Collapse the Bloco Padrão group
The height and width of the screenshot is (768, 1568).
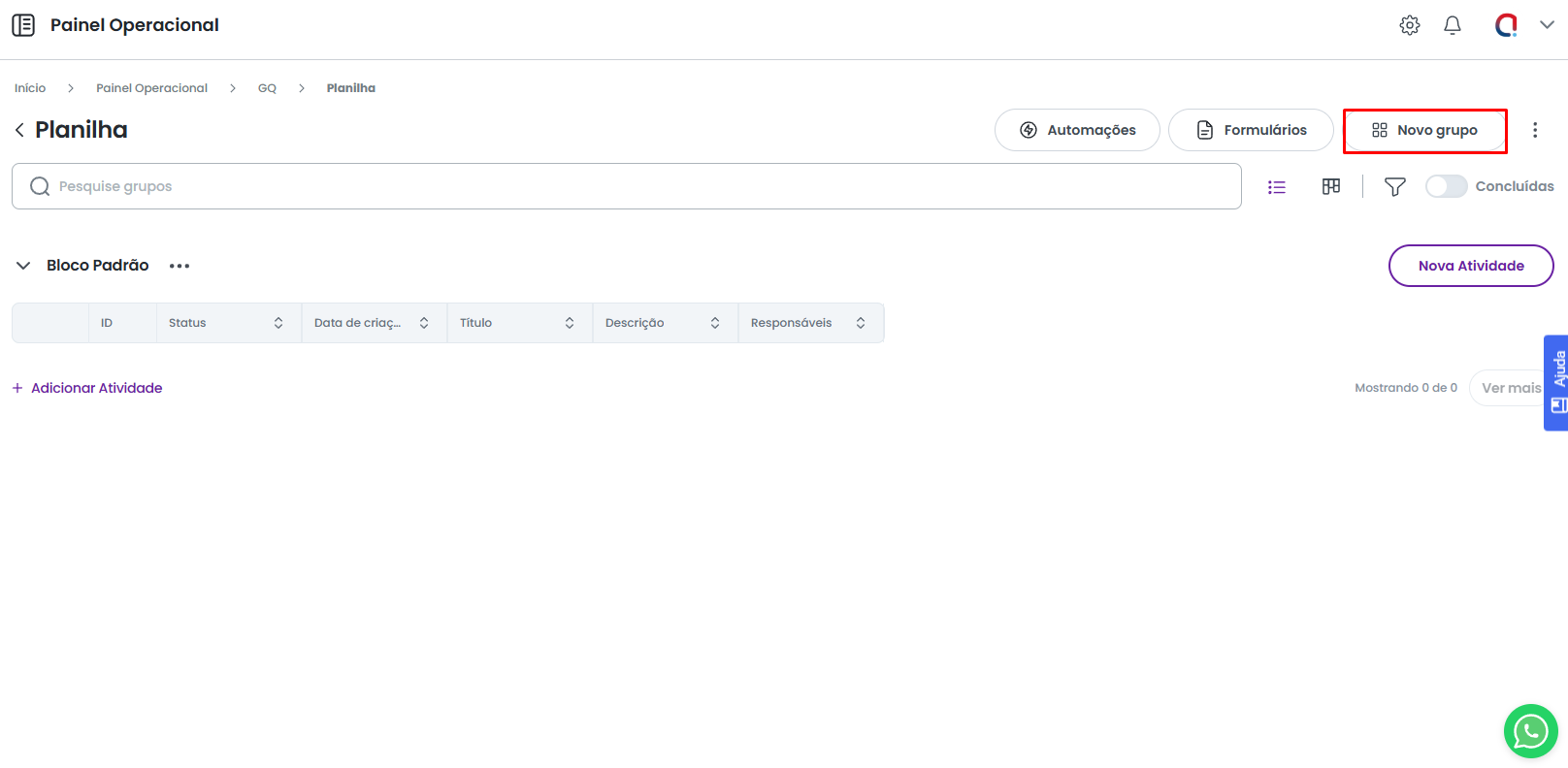23,266
